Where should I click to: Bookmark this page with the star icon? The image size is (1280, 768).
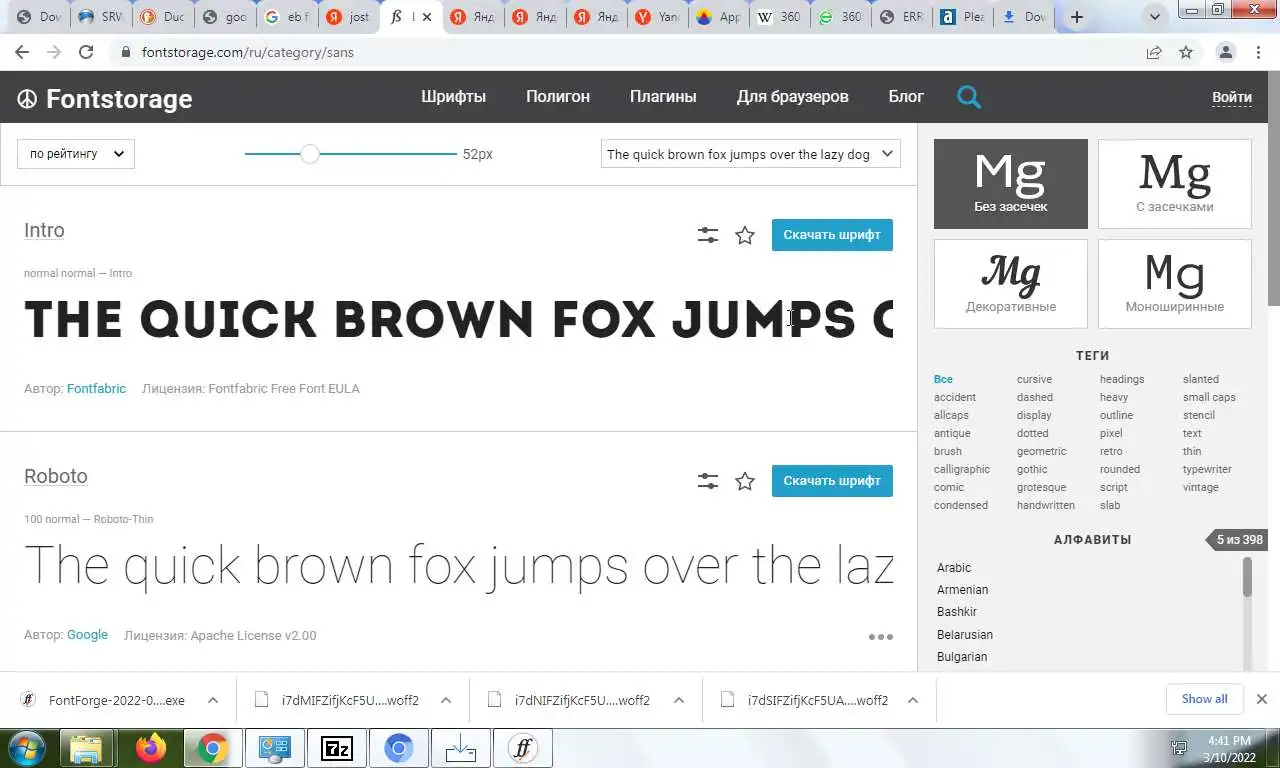coord(1186,52)
